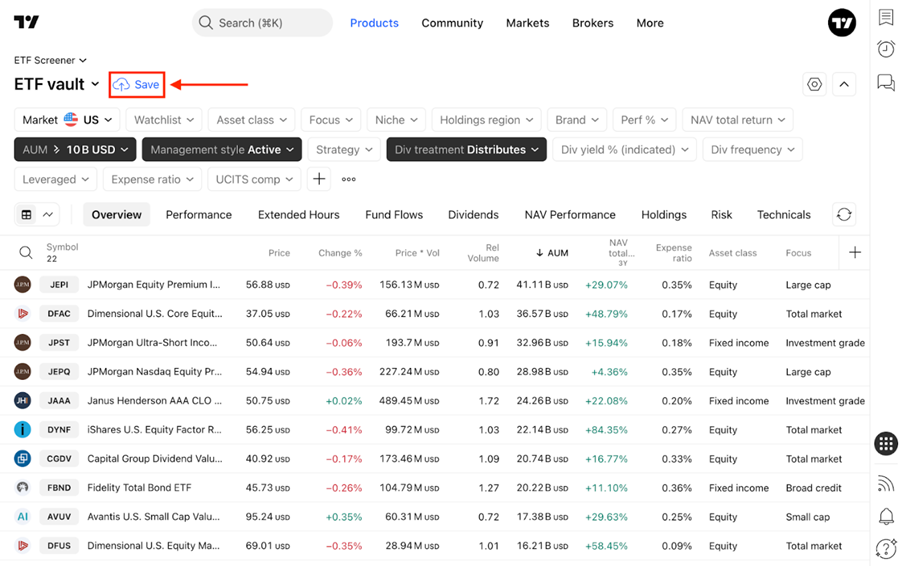This screenshot has width=902, height=566.
Task: Select the table view icon
Action: [26, 215]
